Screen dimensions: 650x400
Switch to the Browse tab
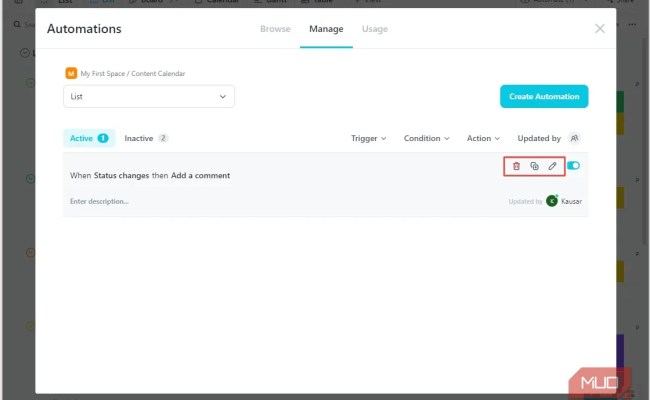pyautogui.click(x=275, y=29)
